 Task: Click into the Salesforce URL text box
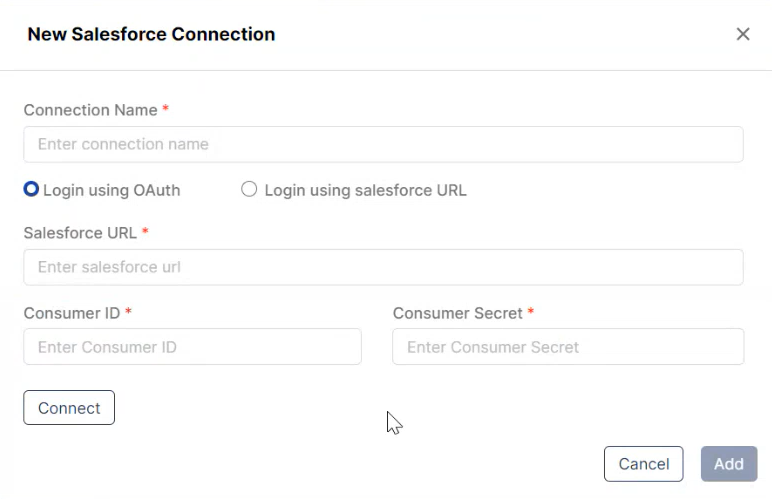[x=383, y=267]
